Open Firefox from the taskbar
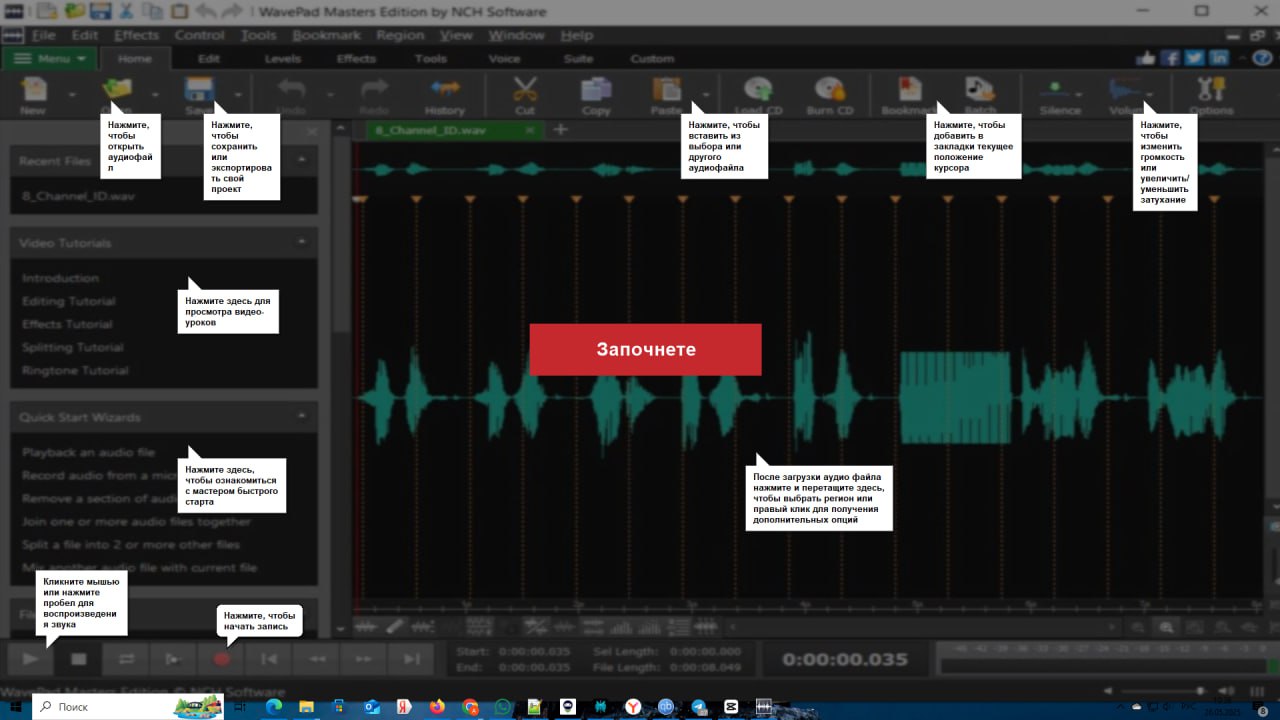The width and height of the screenshot is (1280, 720). 437,707
